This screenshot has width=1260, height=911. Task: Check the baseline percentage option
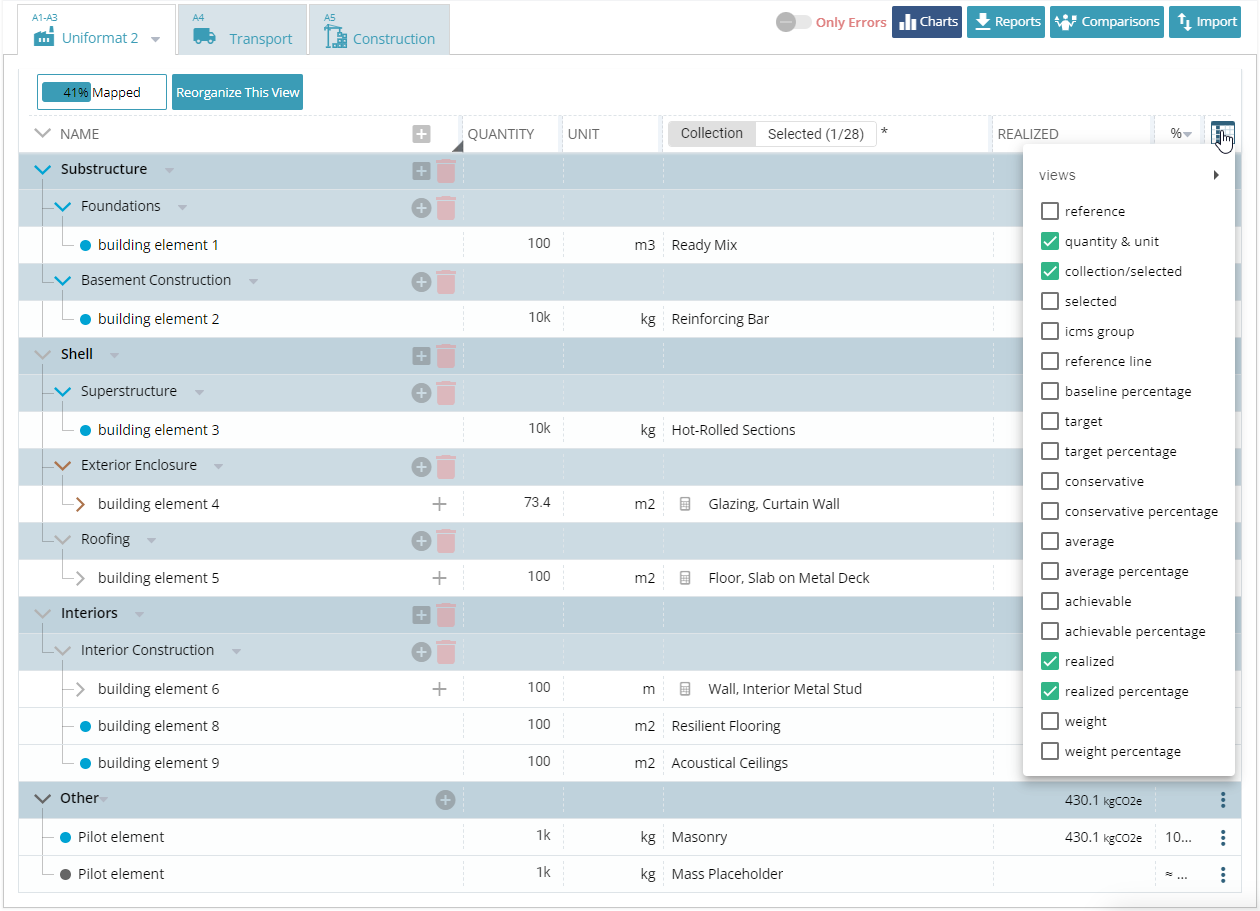coord(1050,391)
